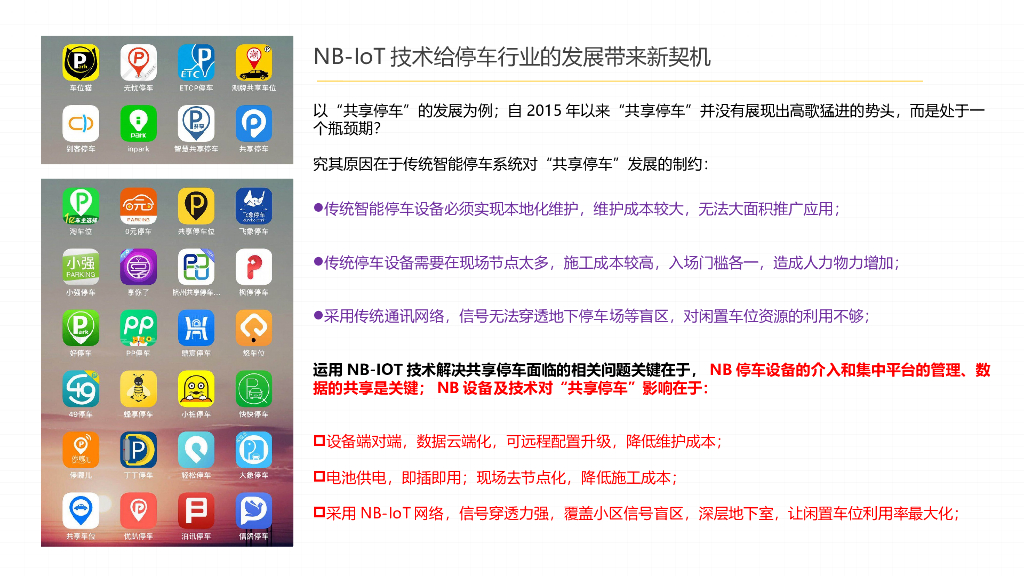Open the green inpark app

click(138, 123)
